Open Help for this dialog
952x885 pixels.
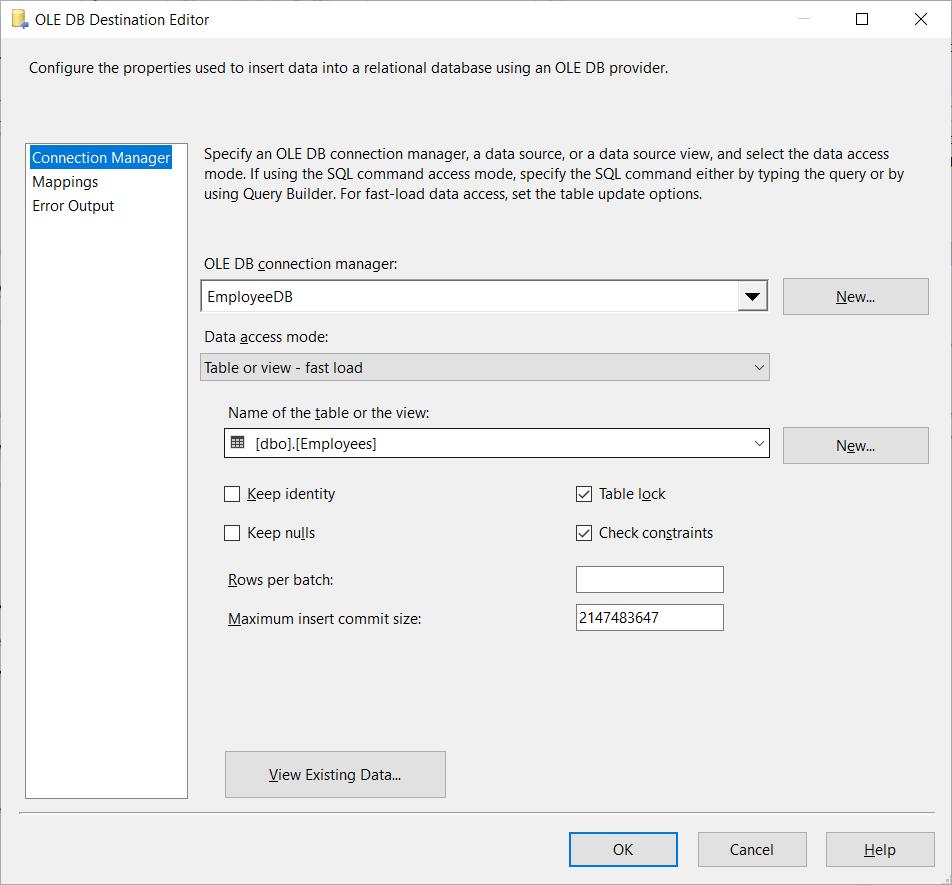coord(879,850)
